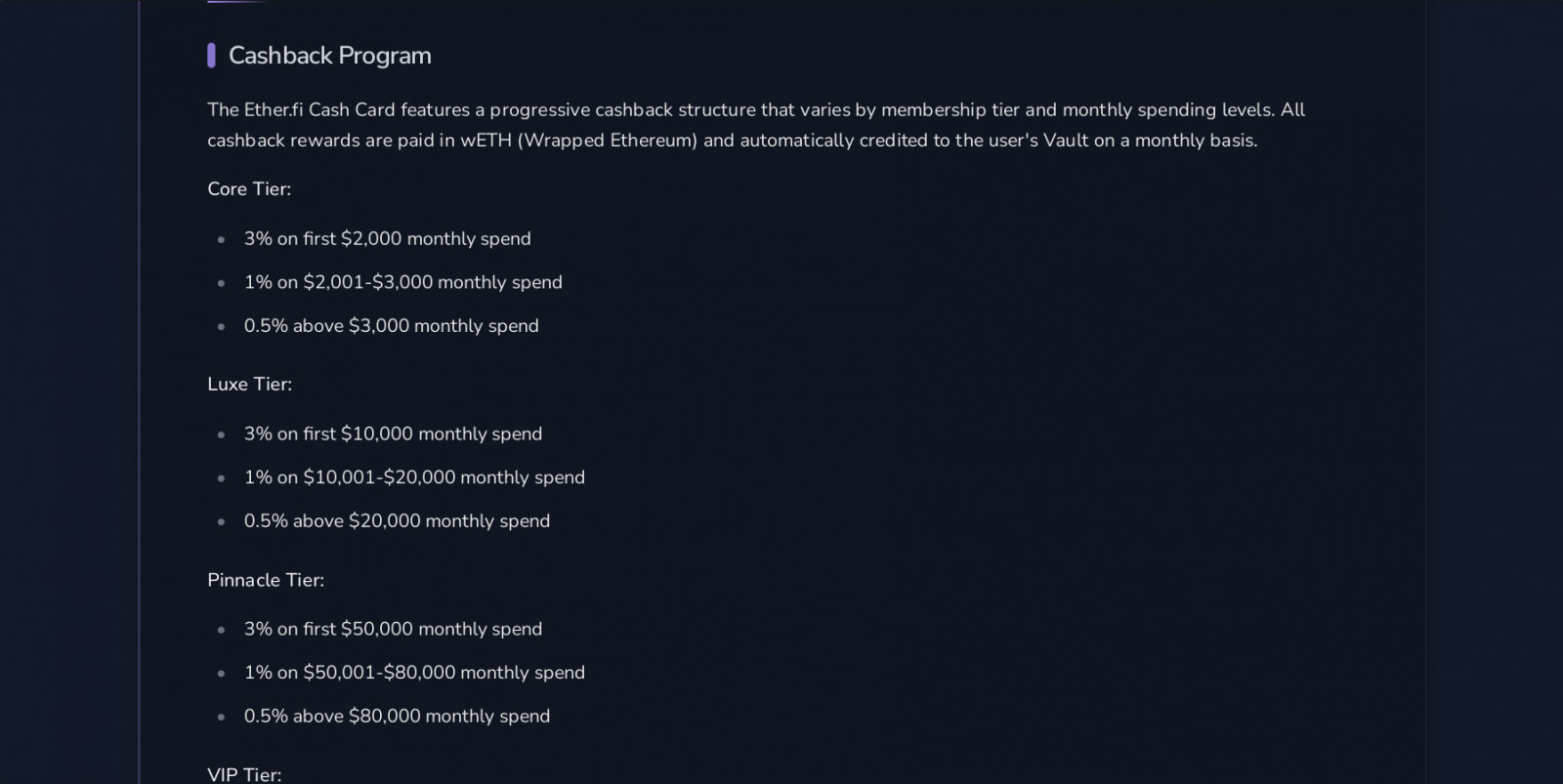The height and width of the screenshot is (784, 1563).
Task: Click "1% on $50,001-$80,000 monthly spend"
Action: [414, 673]
